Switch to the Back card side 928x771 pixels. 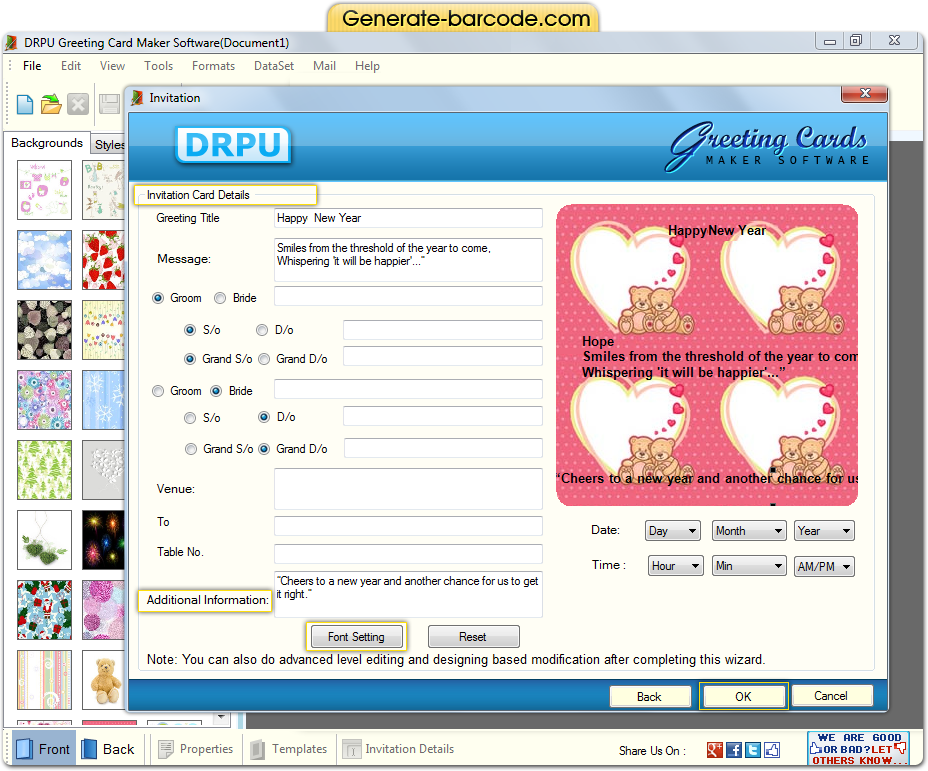pos(107,749)
